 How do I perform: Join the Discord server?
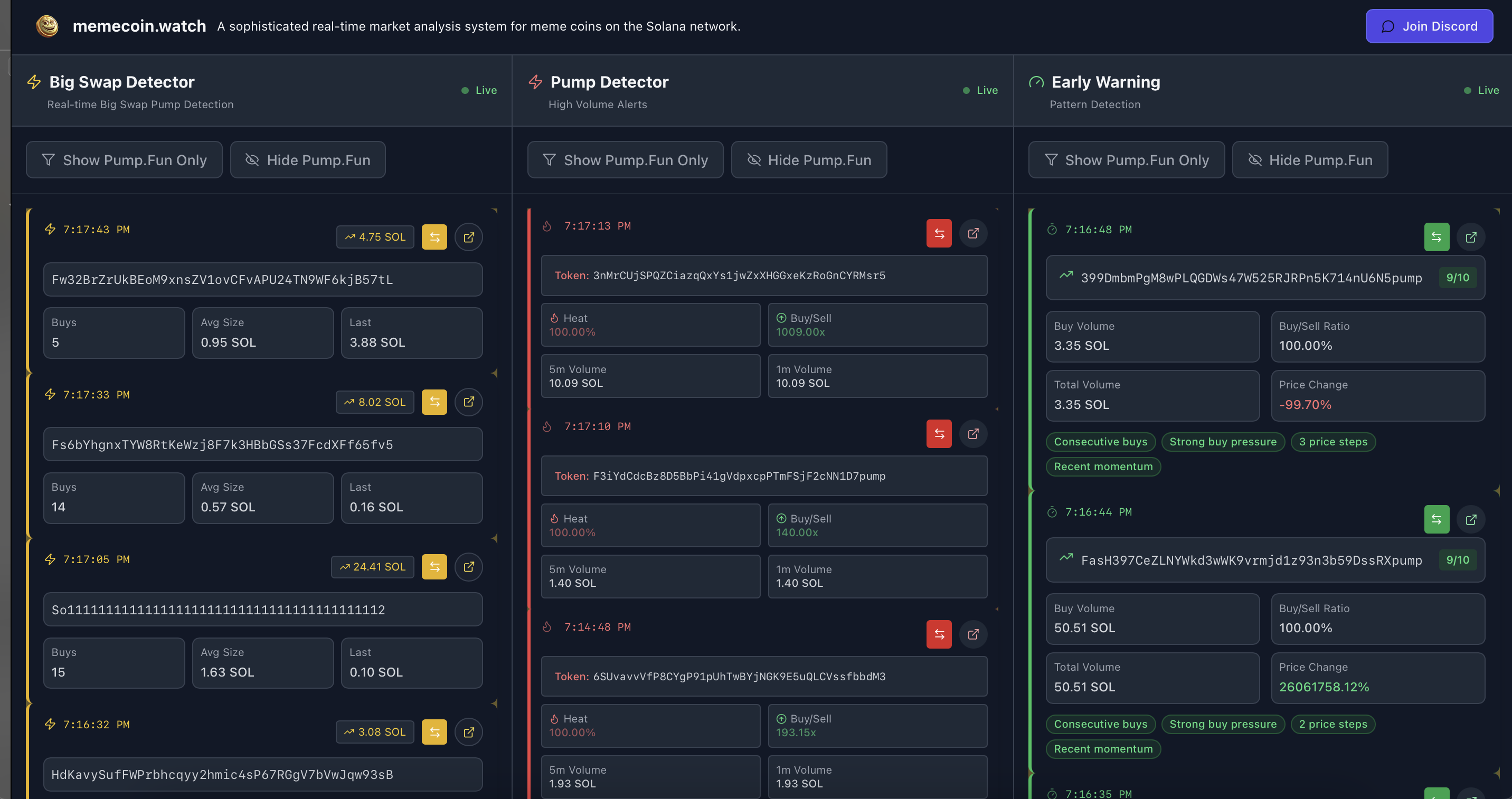tap(1429, 26)
